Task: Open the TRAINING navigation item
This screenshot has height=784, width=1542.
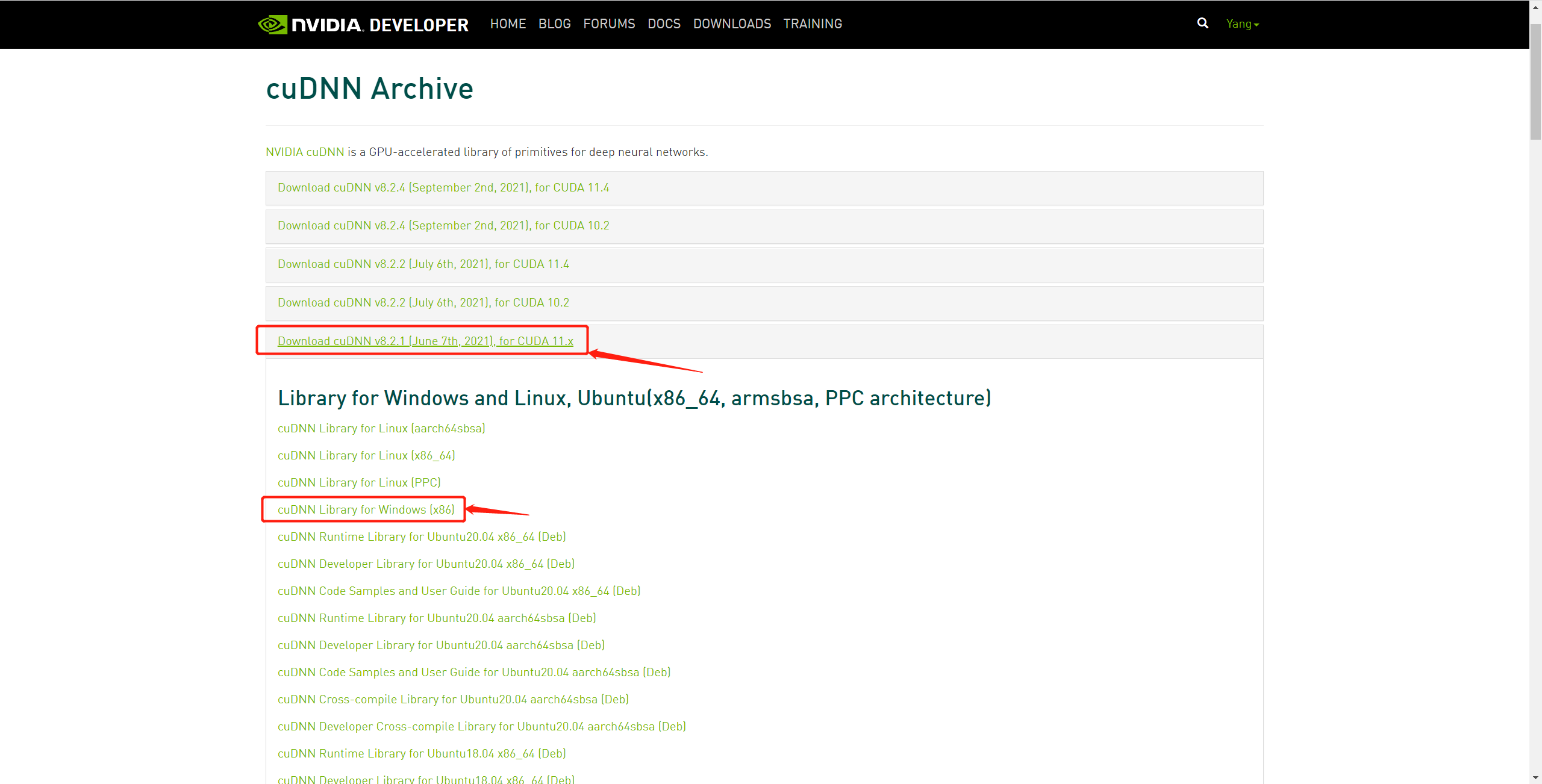Action: (x=813, y=24)
